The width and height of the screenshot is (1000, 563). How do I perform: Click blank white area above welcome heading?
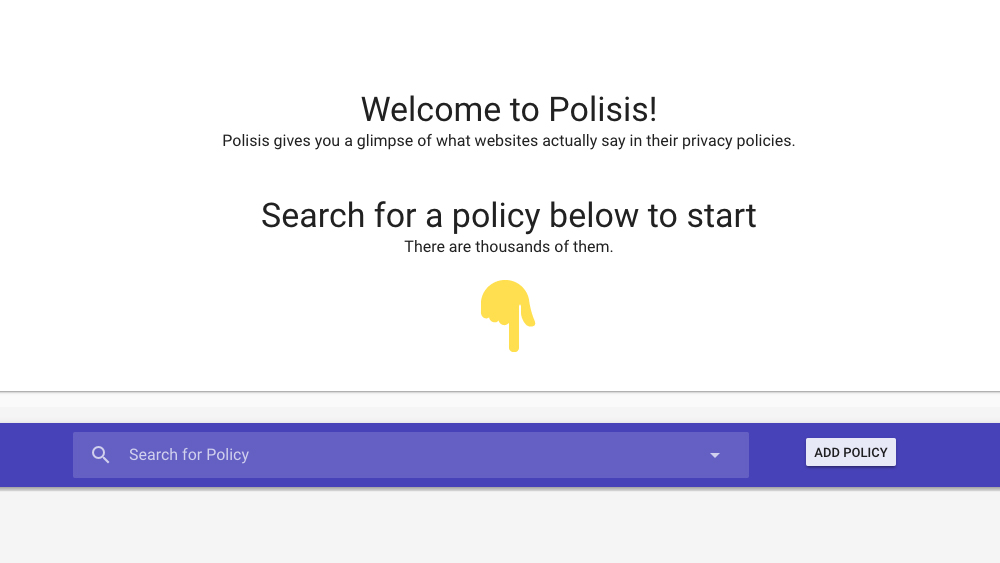click(500, 40)
